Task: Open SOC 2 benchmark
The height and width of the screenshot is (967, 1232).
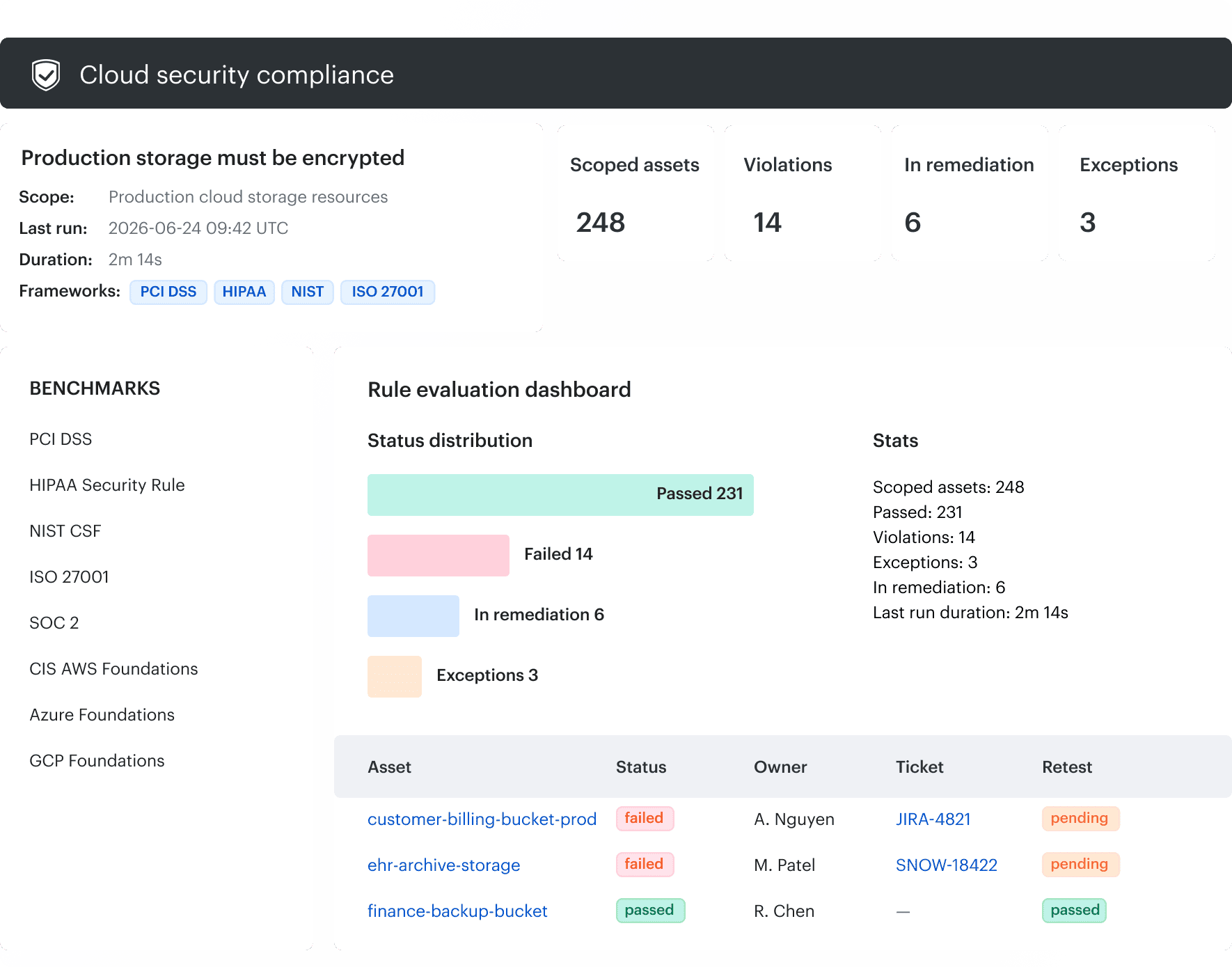Action: click(54, 623)
